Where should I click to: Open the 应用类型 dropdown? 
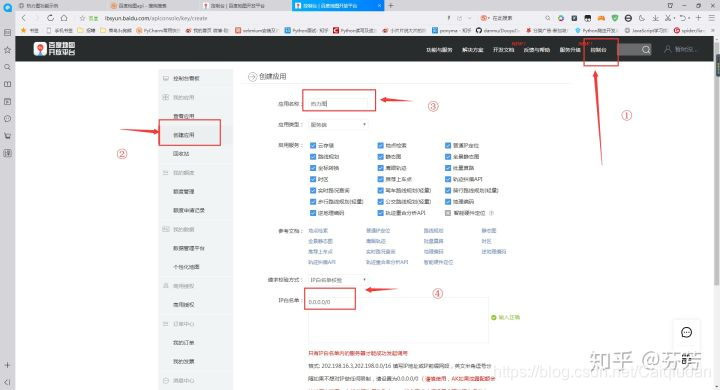coord(338,124)
